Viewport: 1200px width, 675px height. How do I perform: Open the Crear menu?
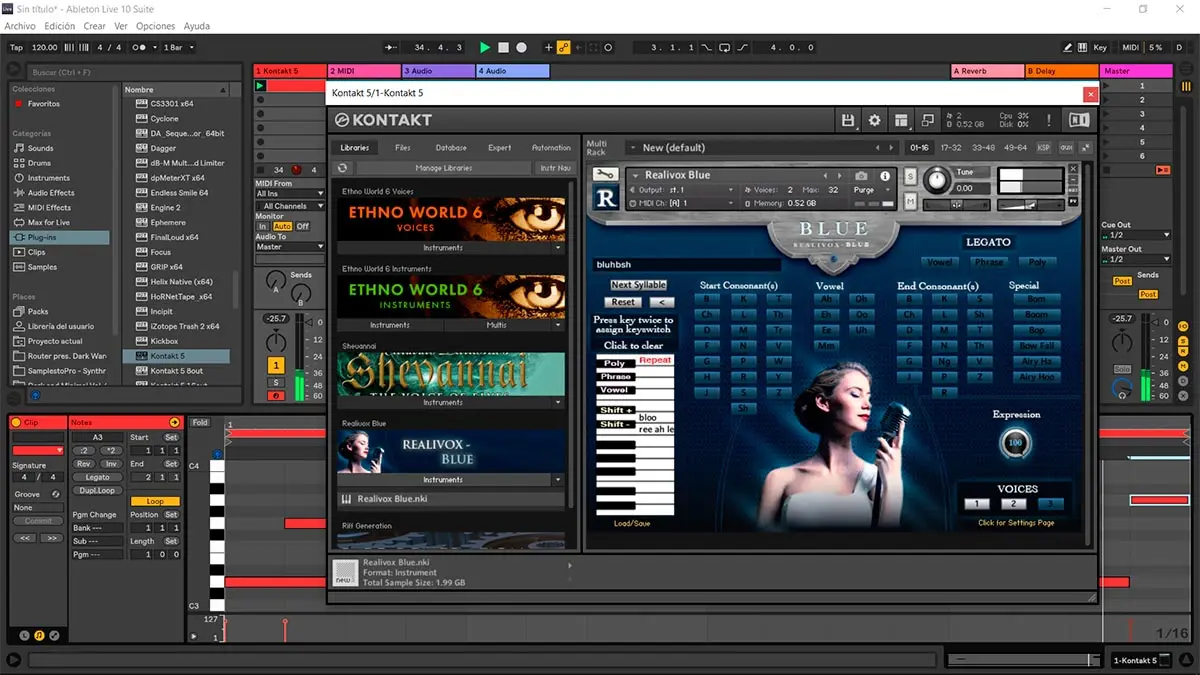94,26
